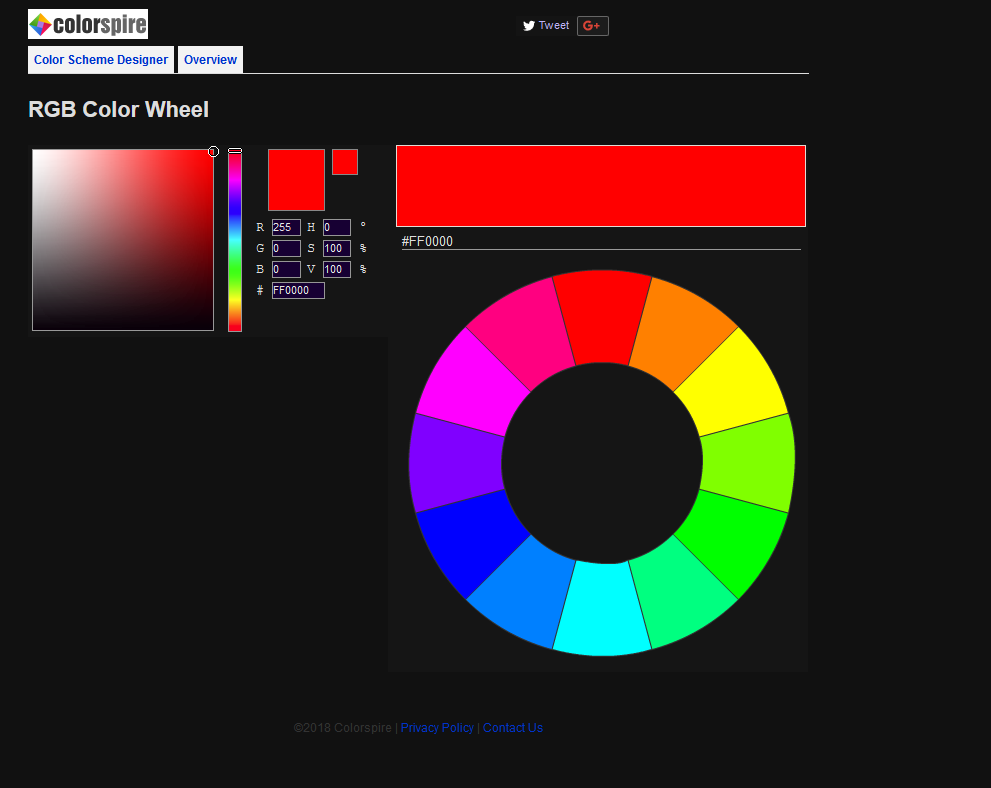Click the vertical hue slider bar
Screen dimensions: 991x788
pos(235,240)
